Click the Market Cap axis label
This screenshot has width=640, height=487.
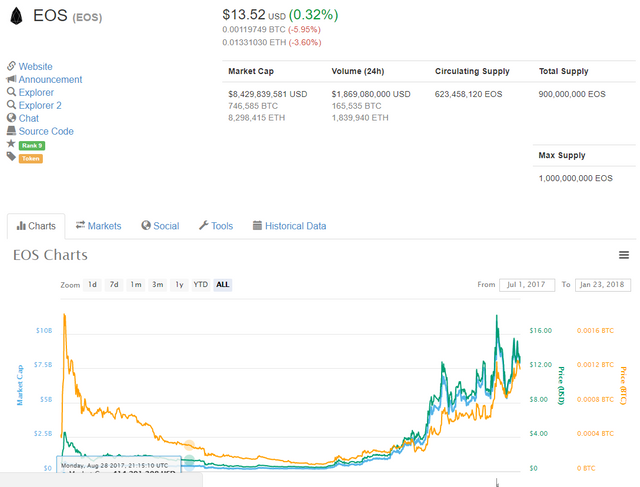click(20, 385)
